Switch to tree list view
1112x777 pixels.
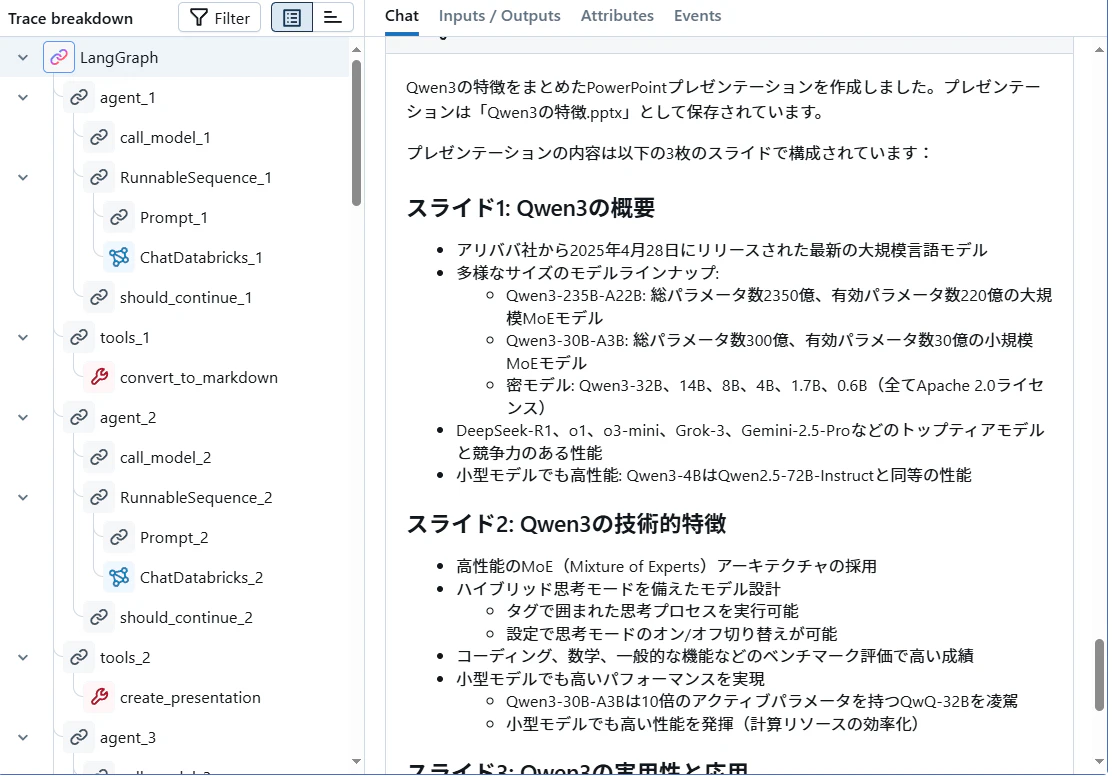pyautogui.click(x=291, y=18)
